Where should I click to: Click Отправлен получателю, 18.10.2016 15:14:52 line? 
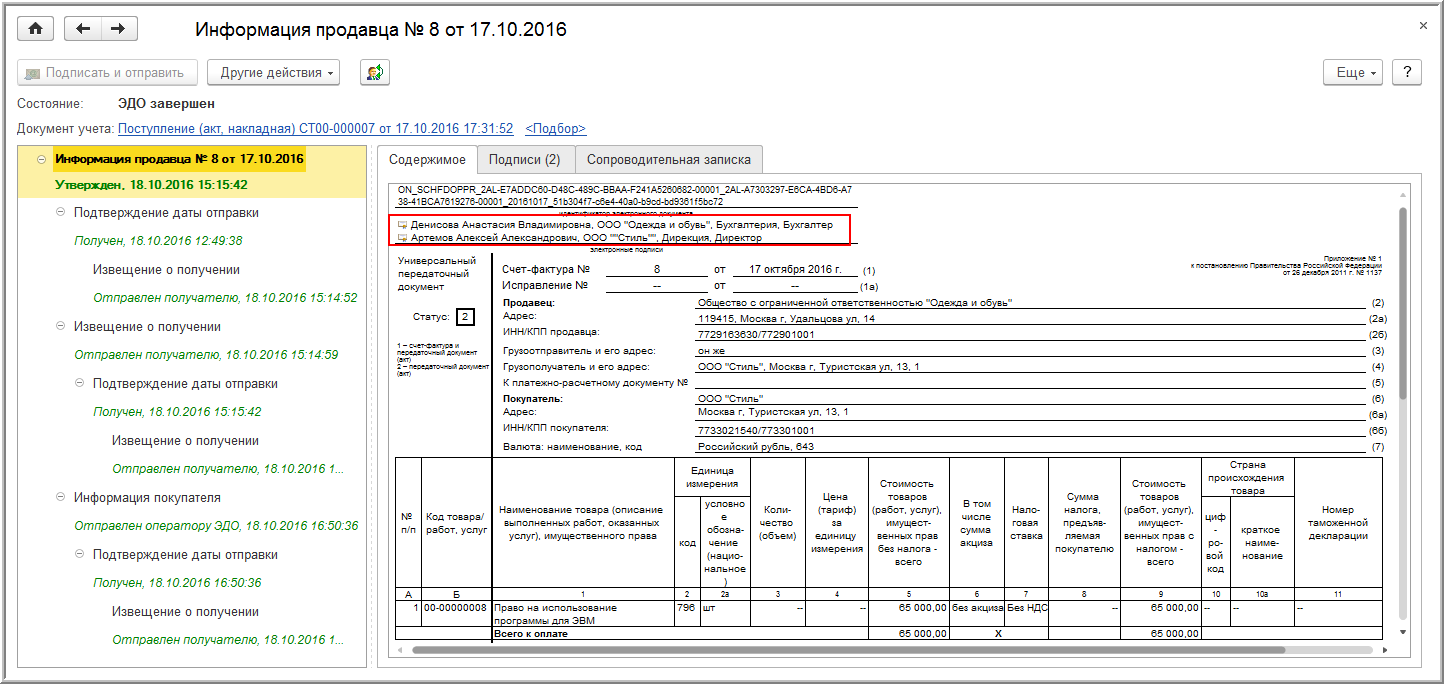pyautogui.click(x=225, y=298)
